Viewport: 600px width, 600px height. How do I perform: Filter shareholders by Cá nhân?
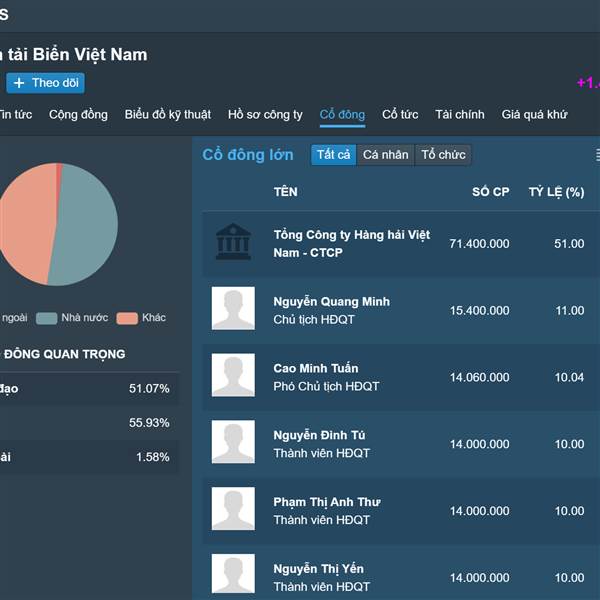[x=385, y=155]
